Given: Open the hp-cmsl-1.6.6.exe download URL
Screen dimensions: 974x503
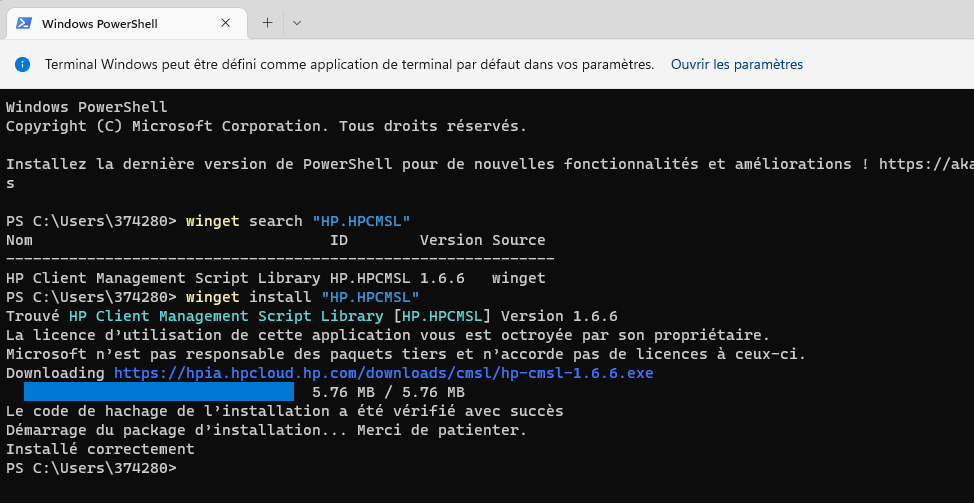Looking at the screenshot, I should coord(383,373).
